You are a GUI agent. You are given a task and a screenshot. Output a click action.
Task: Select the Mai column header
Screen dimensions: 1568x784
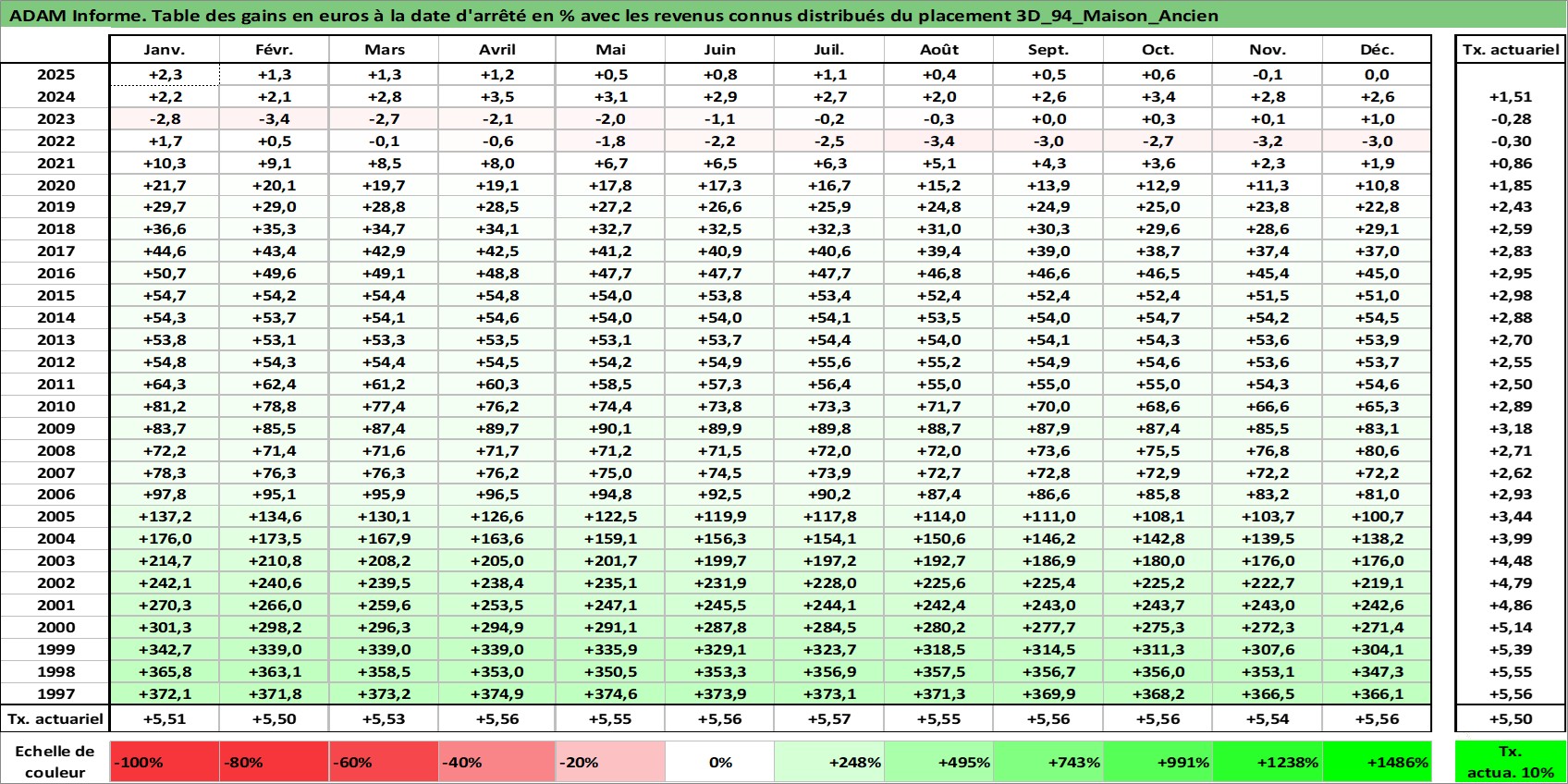click(610, 50)
